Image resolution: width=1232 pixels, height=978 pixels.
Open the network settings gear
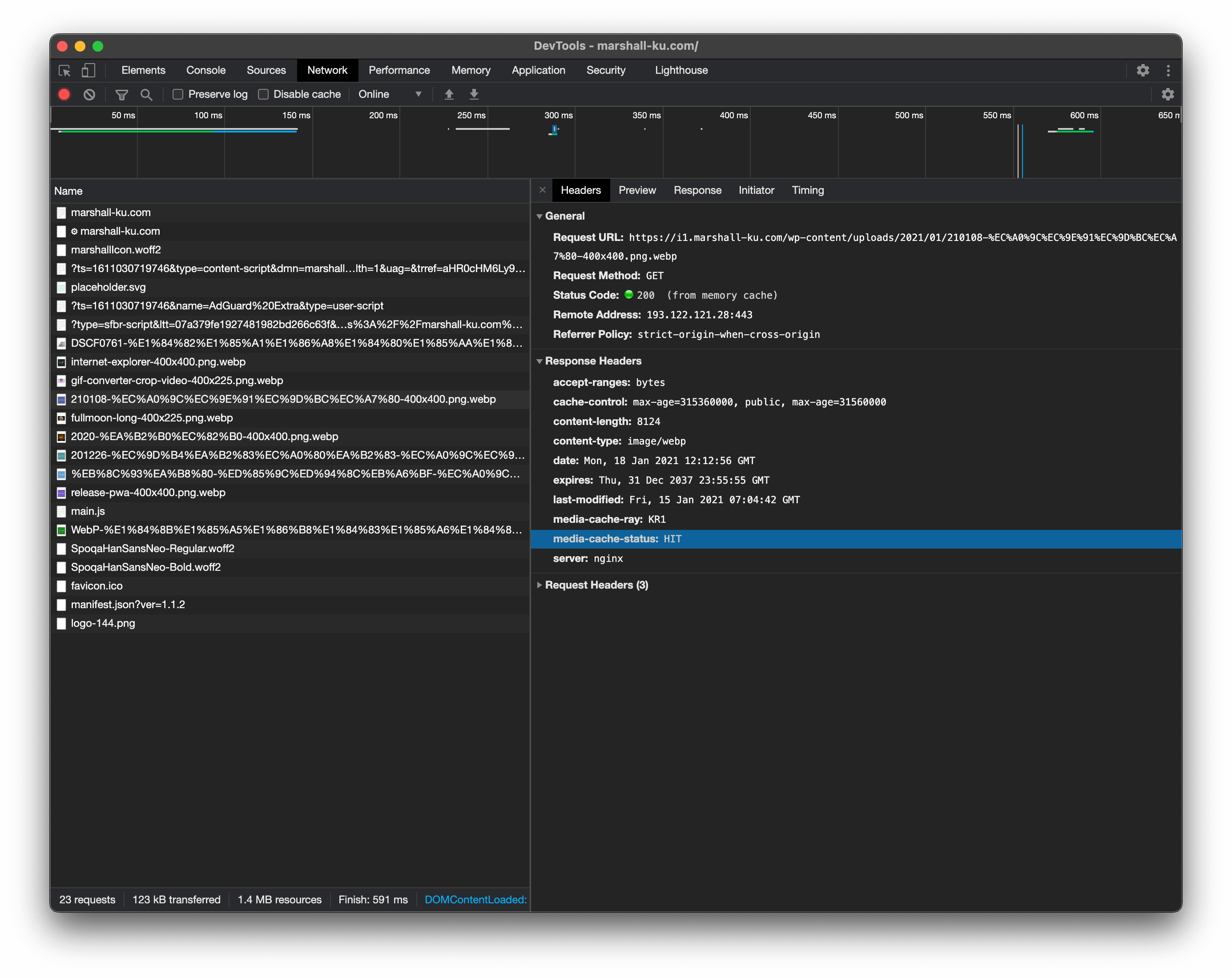[x=1168, y=94]
